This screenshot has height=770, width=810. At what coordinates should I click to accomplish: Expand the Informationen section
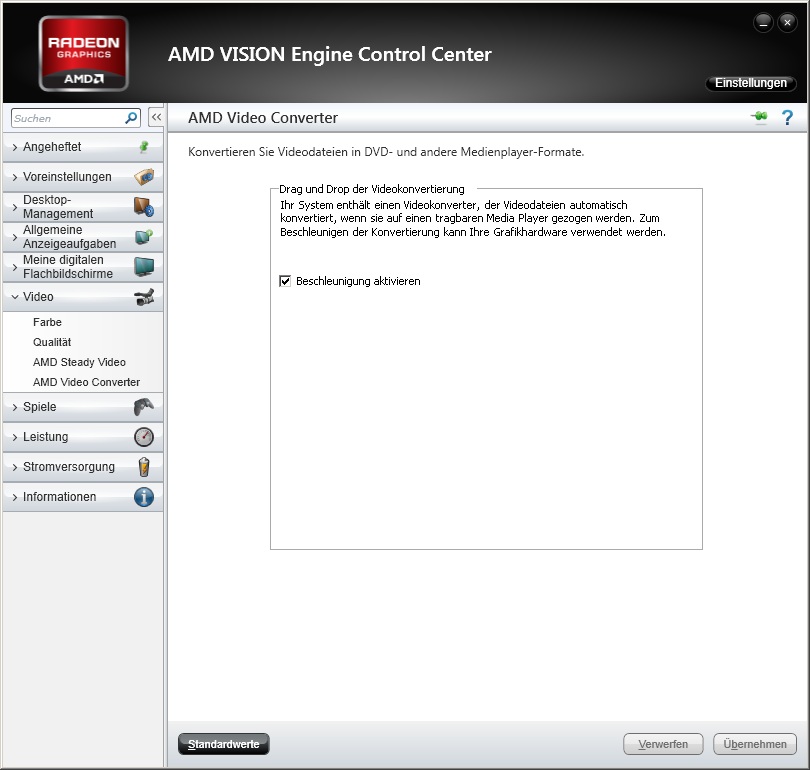pos(83,497)
